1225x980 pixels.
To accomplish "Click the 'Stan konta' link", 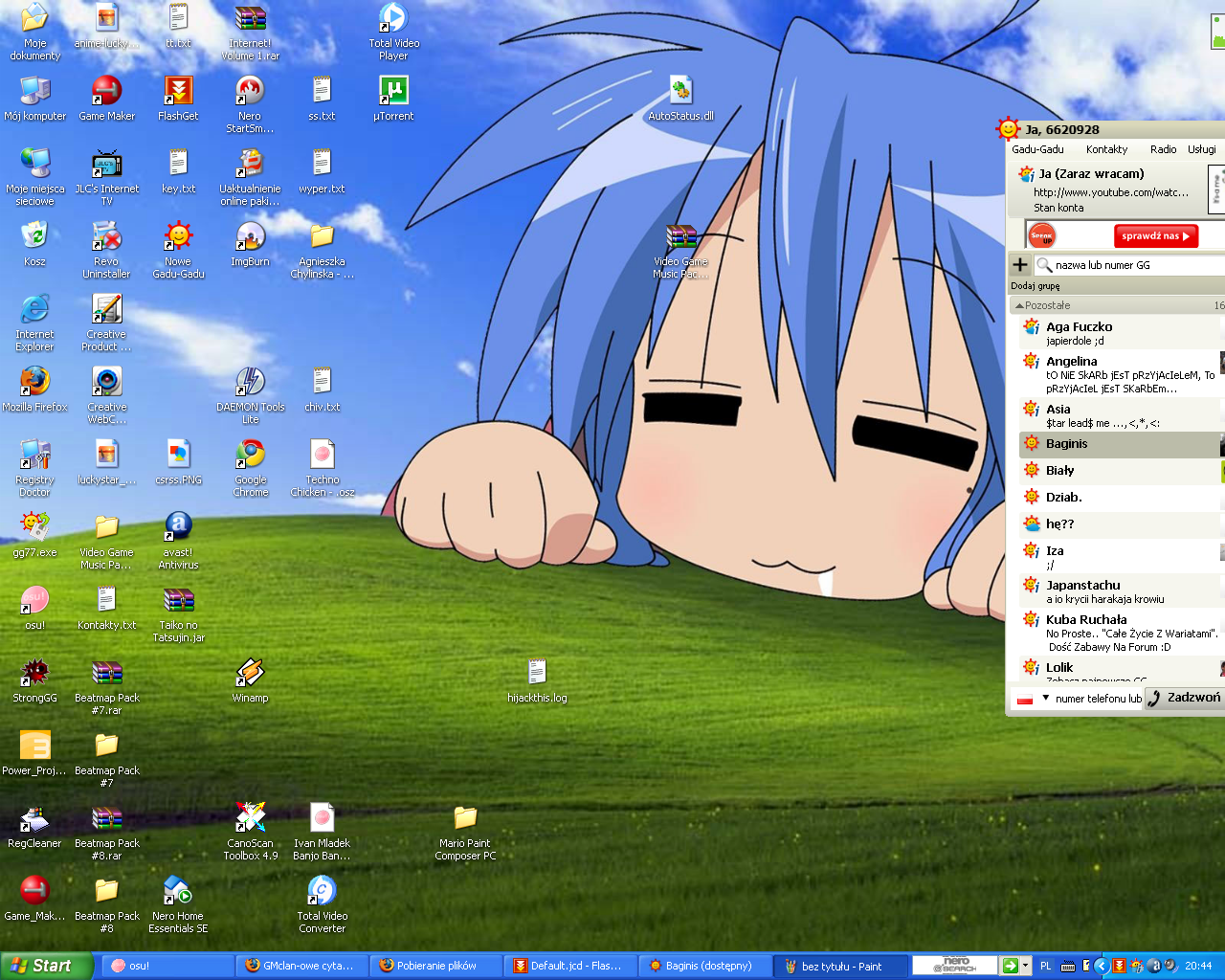I will coord(1058,208).
